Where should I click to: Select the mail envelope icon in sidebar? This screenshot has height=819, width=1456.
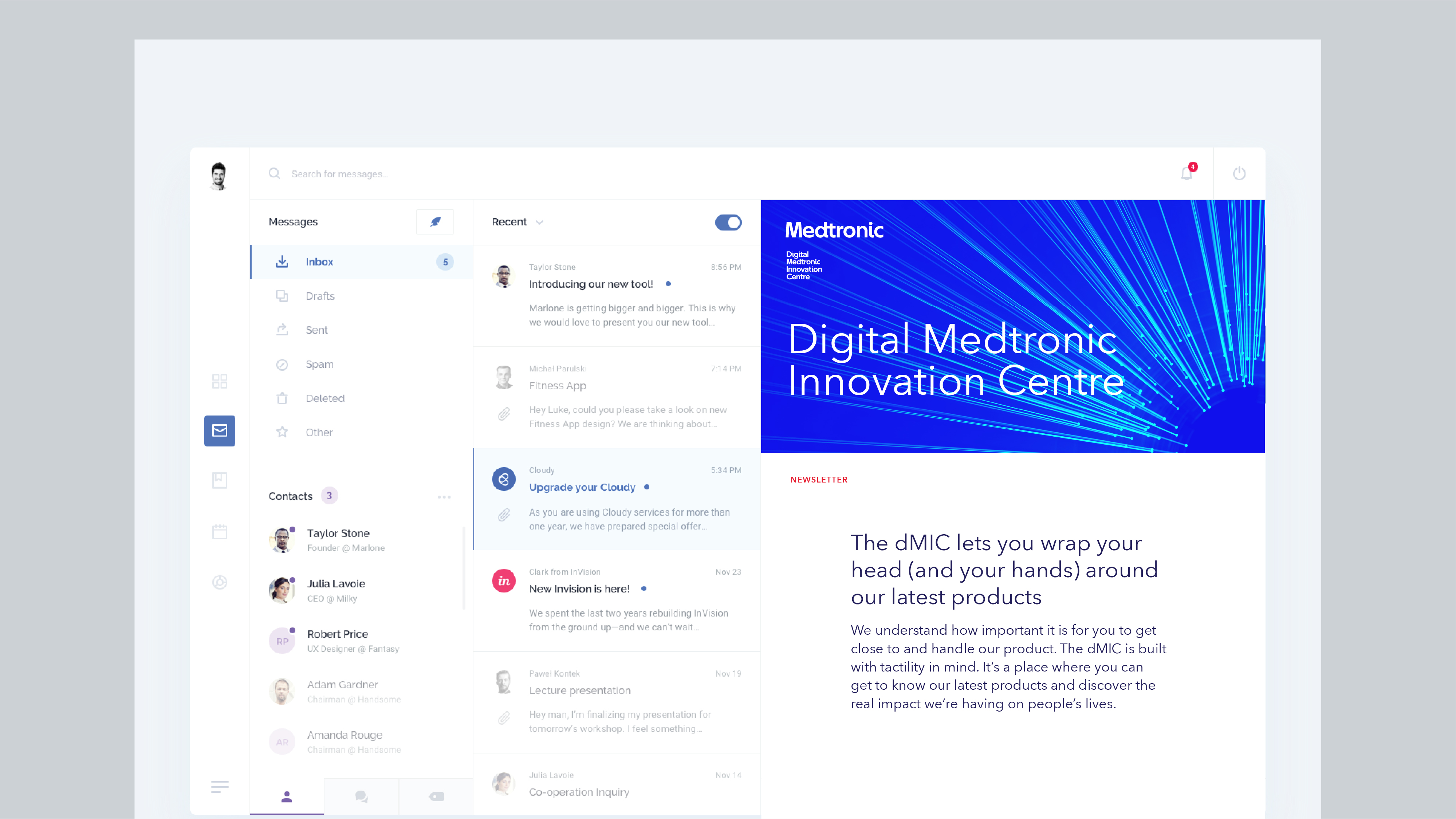(x=219, y=431)
